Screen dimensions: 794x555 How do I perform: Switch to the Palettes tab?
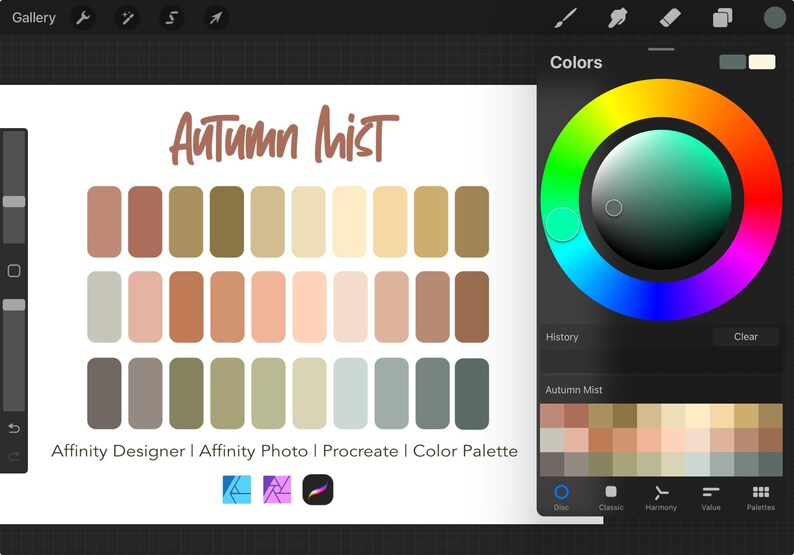coord(761,497)
